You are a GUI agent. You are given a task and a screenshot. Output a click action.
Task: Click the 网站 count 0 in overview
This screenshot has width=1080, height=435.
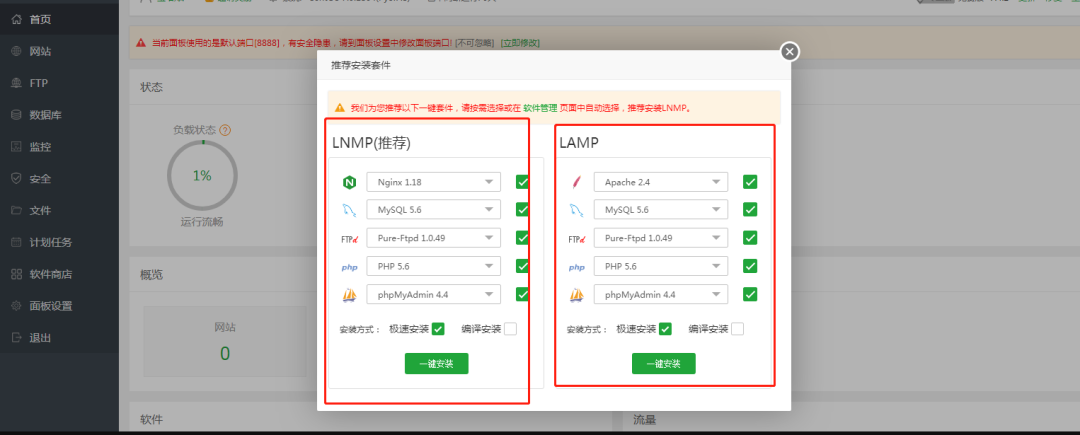pos(225,354)
